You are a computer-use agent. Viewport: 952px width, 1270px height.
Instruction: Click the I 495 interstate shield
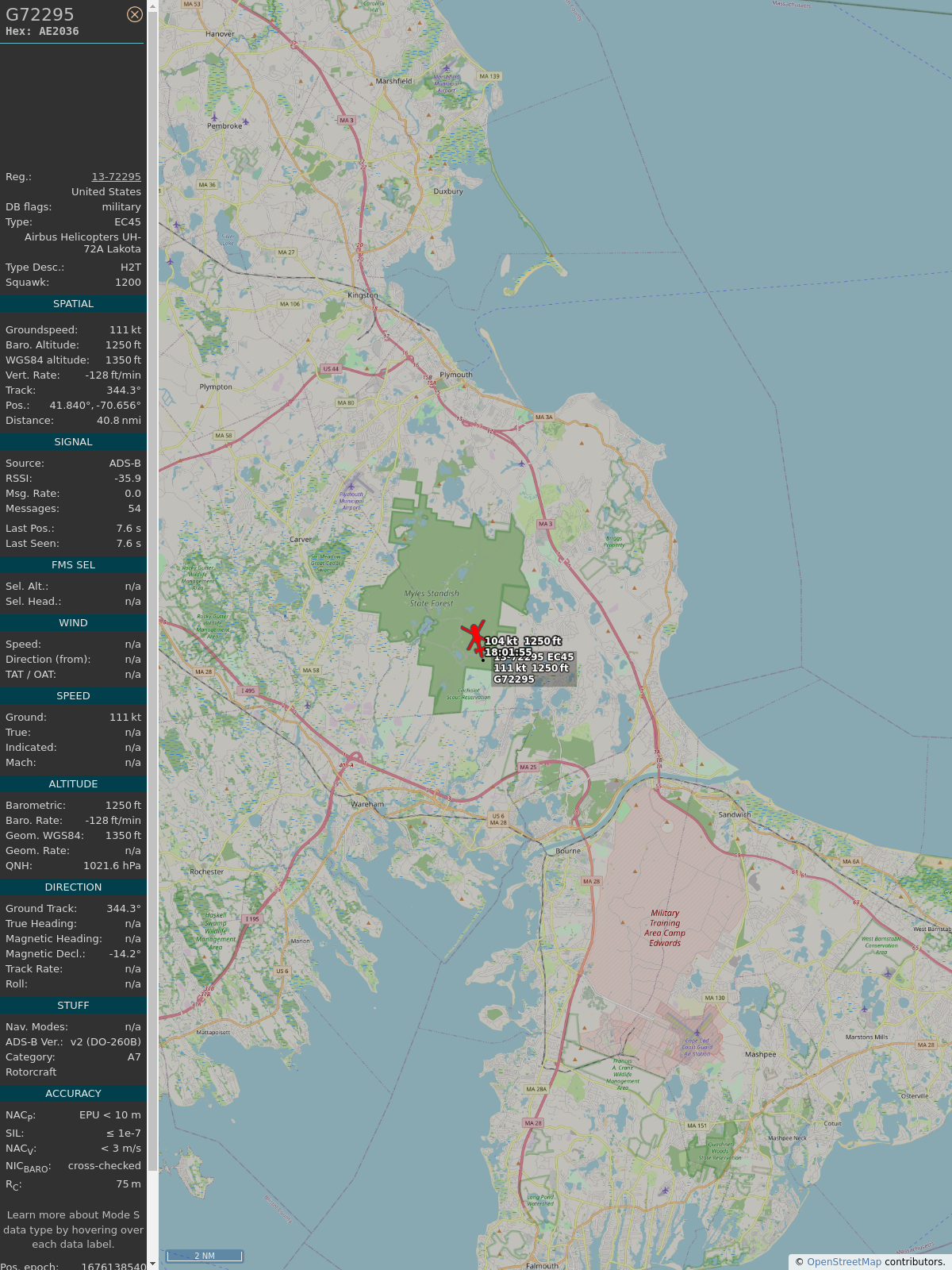pos(248,691)
